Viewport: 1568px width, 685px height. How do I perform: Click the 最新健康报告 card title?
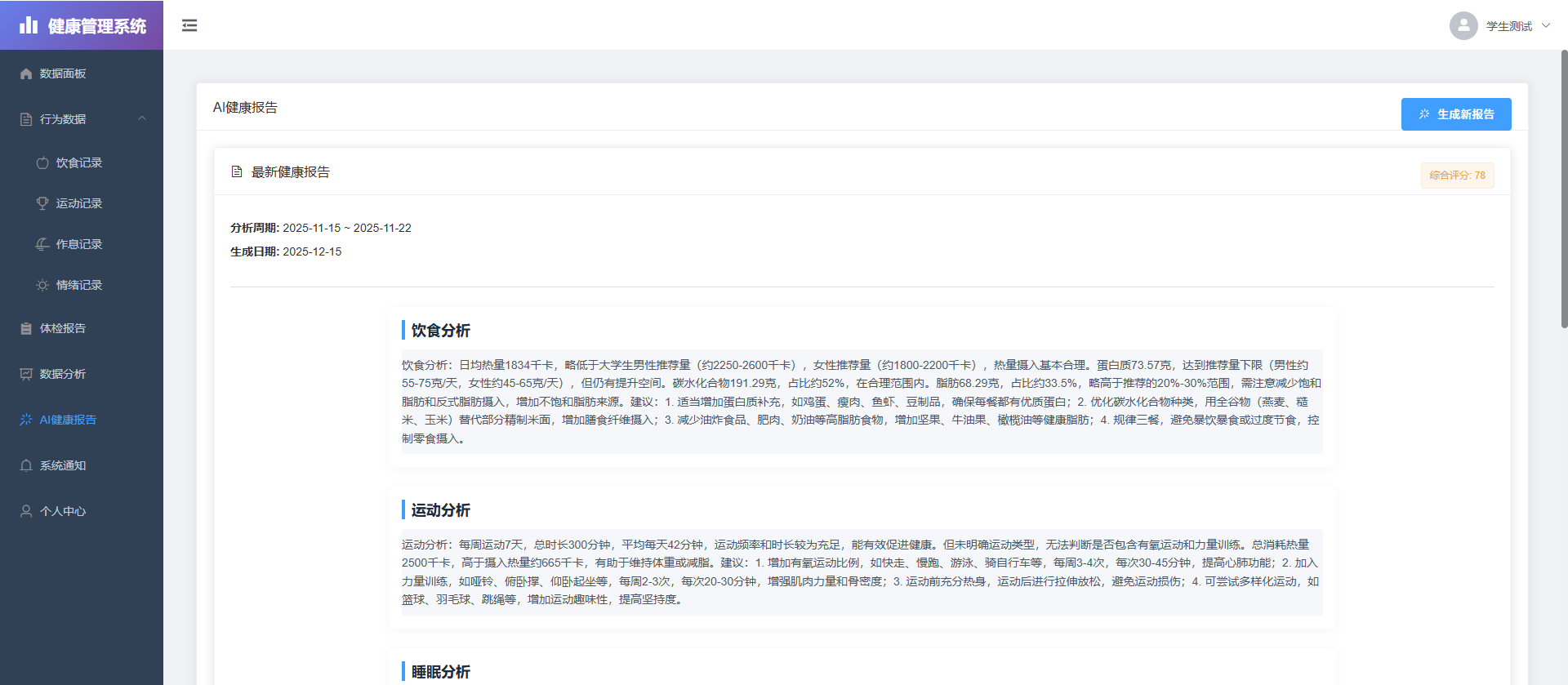tap(291, 172)
